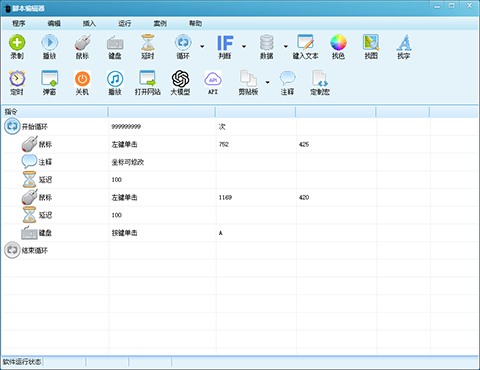
Task: Expand the dropdown arrow beside 循环
Action: coord(202,46)
